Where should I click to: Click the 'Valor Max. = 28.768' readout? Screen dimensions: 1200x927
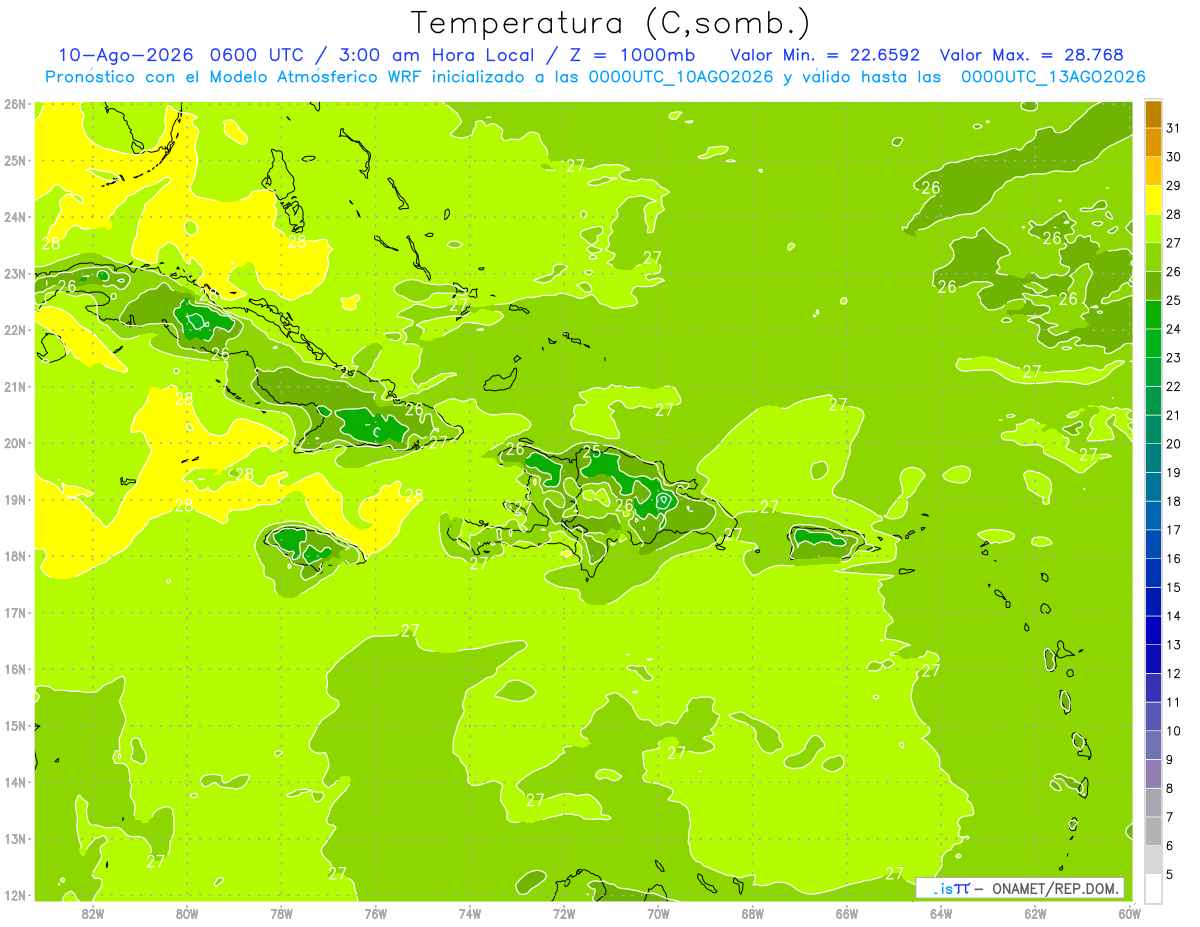point(1033,55)
